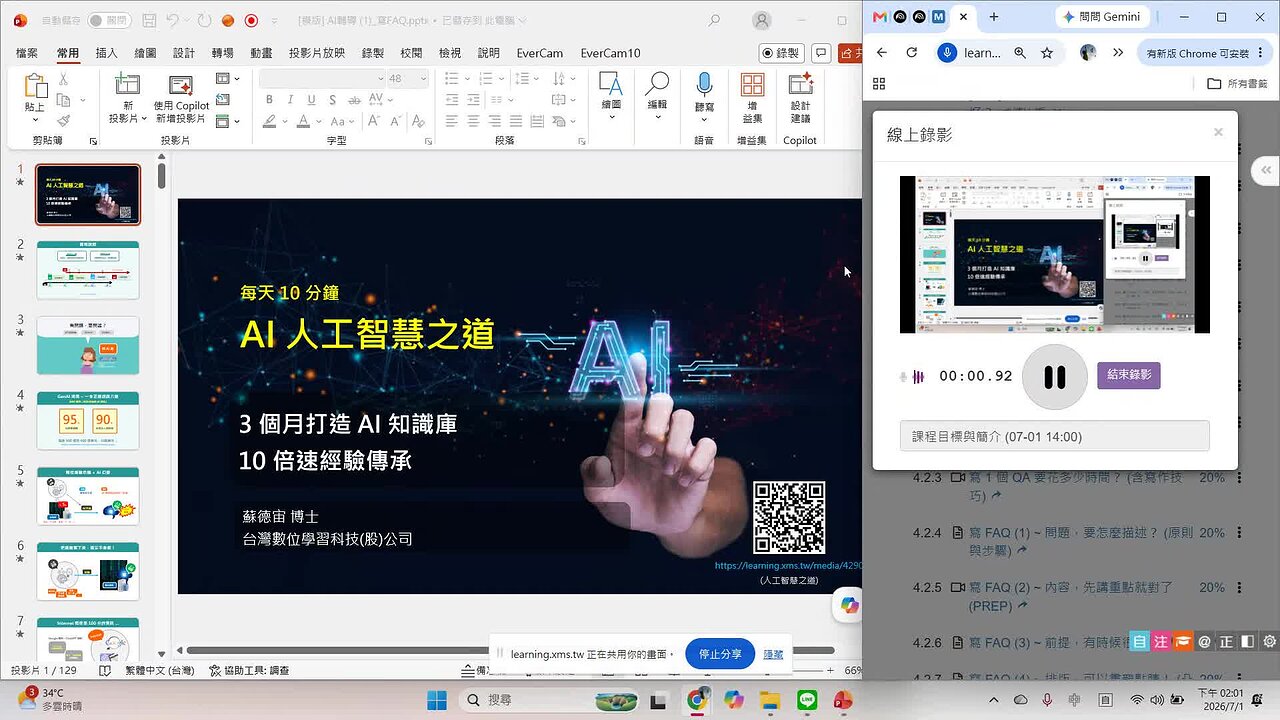Click the 結束錄影 (End recording) button
The width and height of the screenshot is (1280, 720).
(1129, 376)
